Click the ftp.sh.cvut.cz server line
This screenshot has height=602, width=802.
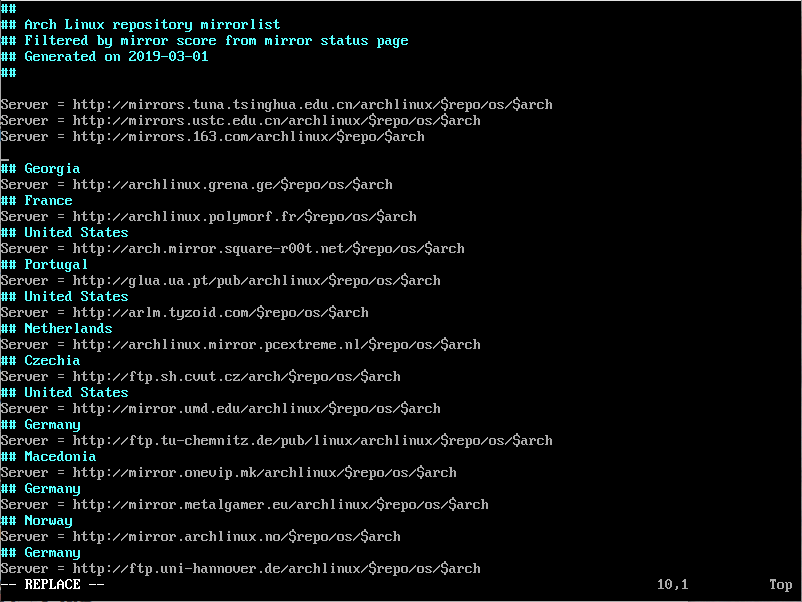[x=200, y=376]
